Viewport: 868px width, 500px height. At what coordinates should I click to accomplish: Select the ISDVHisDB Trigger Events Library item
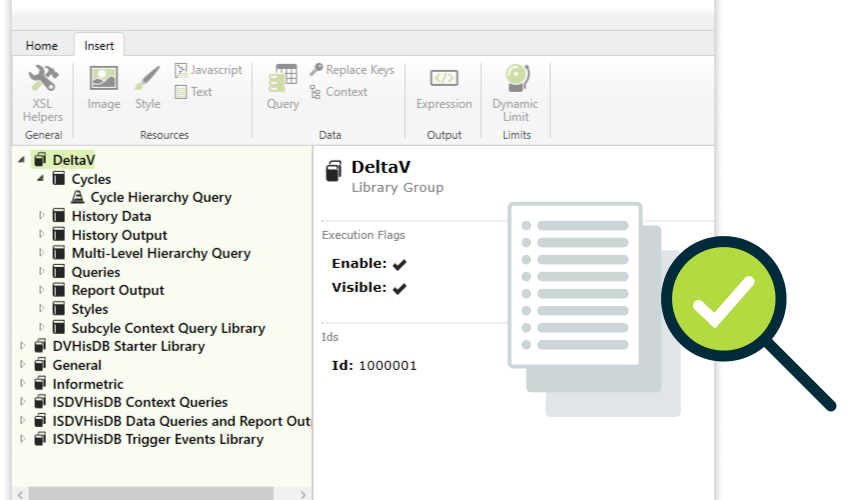tap(158, 439)
